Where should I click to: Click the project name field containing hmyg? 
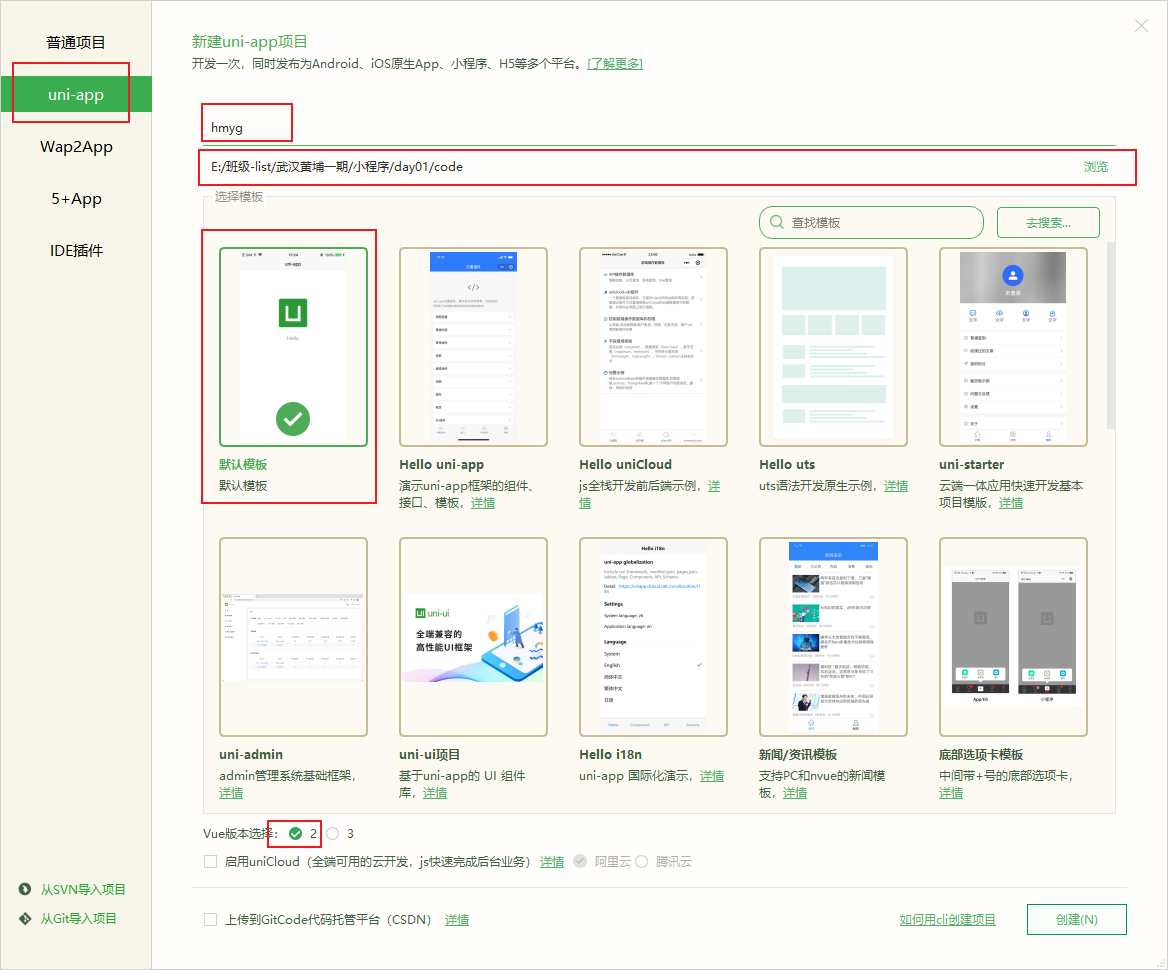click(x=658, y=127)
